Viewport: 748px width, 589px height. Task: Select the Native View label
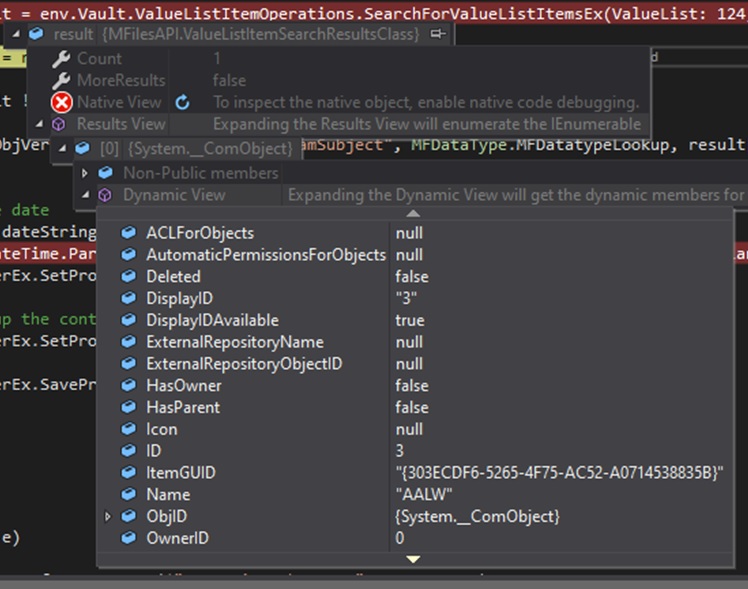click(x=119, y=102)
